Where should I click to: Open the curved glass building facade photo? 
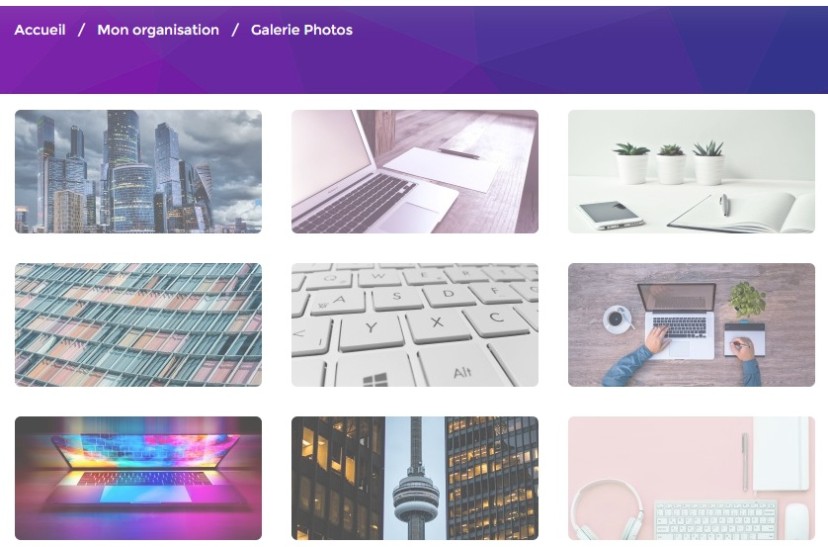tap(138, 325)
